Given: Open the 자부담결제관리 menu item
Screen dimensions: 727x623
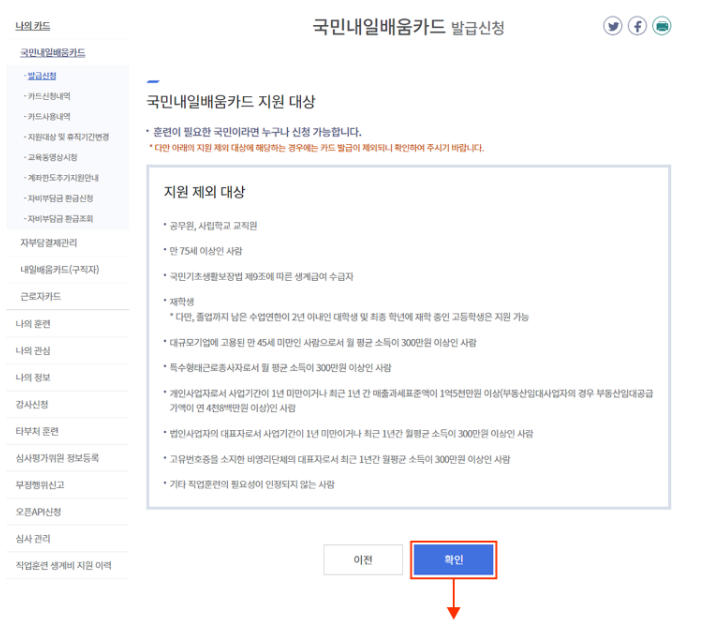Looking at the screenshot, I should [49, 242].
